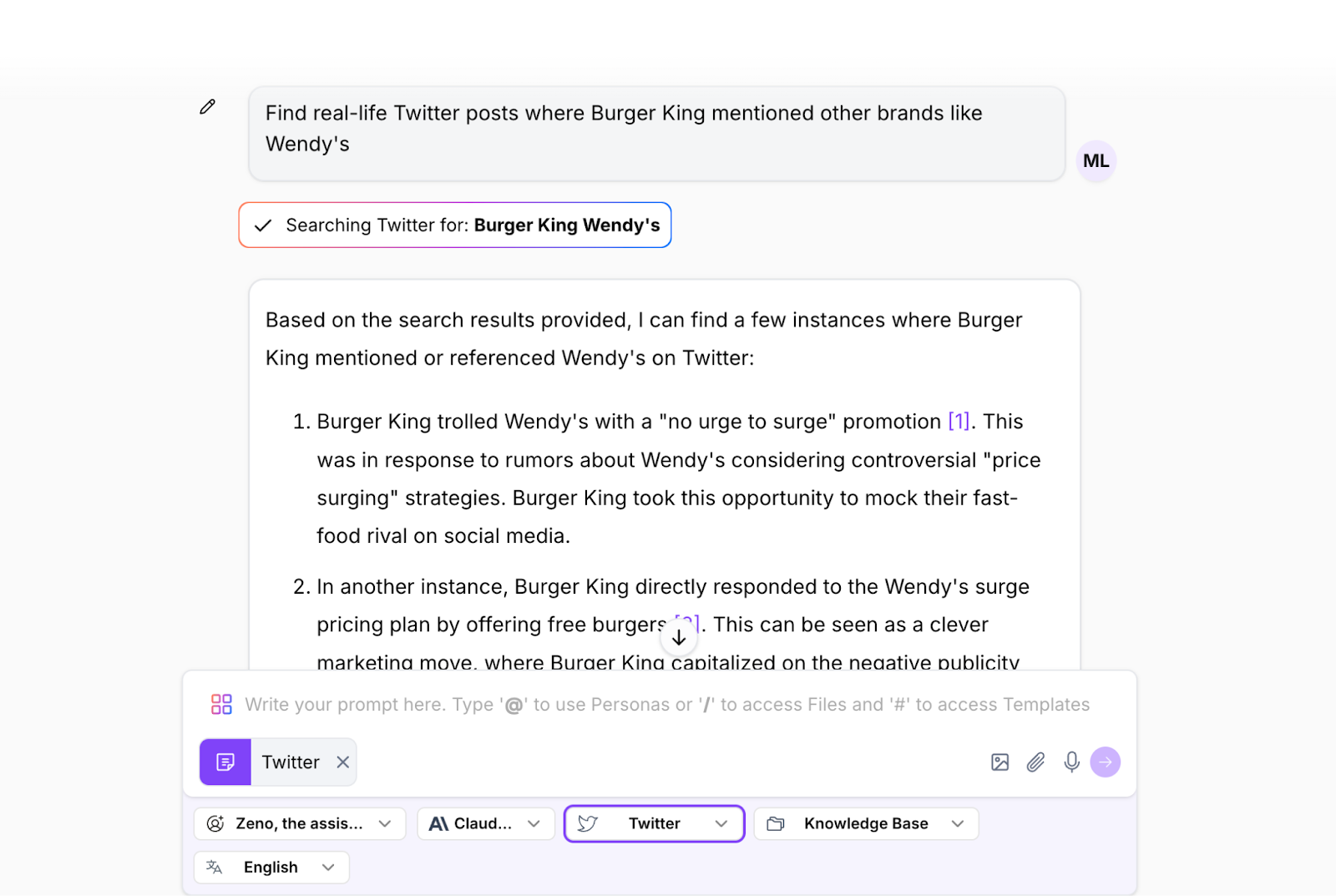Select the microphone icon for voice input

(1070, 762)
